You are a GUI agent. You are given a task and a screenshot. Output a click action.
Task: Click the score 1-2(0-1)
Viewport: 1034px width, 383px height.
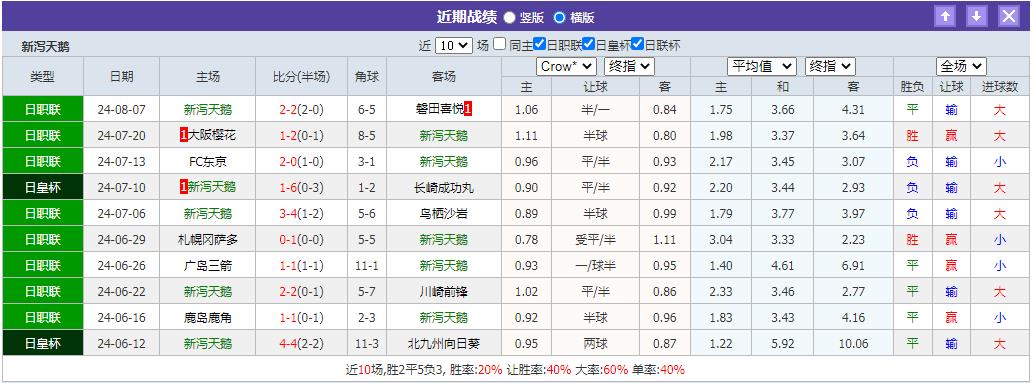click(301, 135)
